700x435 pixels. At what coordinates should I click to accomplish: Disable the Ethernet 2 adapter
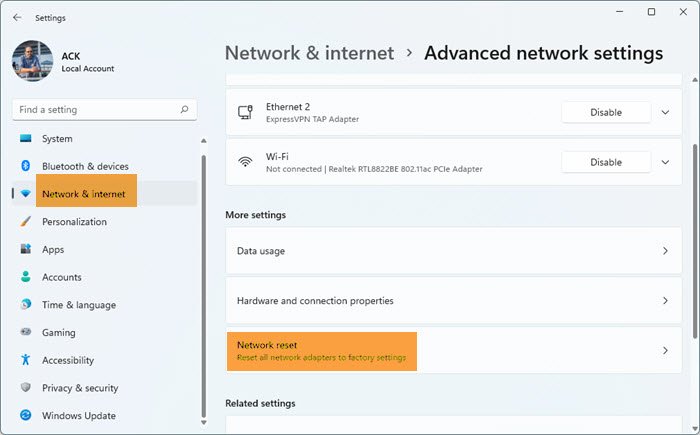(x=606, y=113)
